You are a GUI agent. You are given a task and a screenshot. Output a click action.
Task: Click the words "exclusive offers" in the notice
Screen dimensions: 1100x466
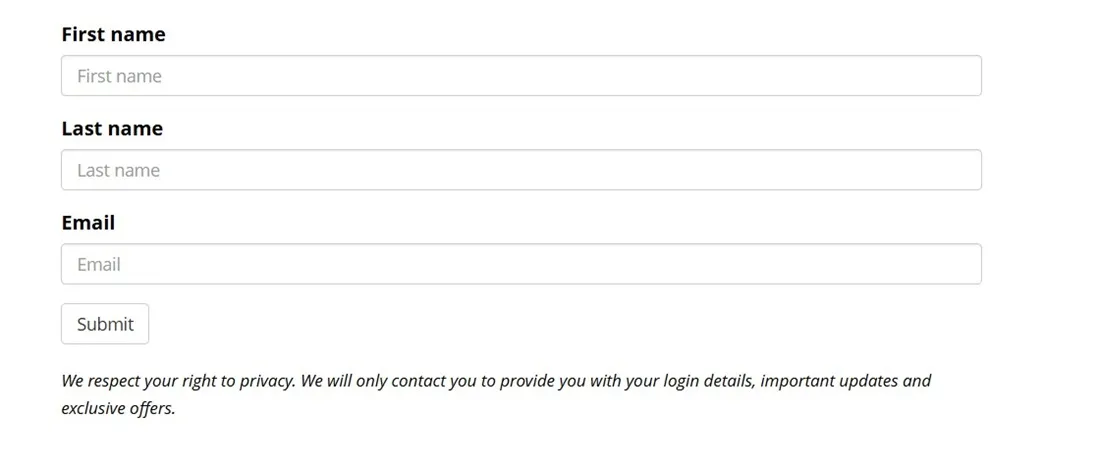point(118,408)
